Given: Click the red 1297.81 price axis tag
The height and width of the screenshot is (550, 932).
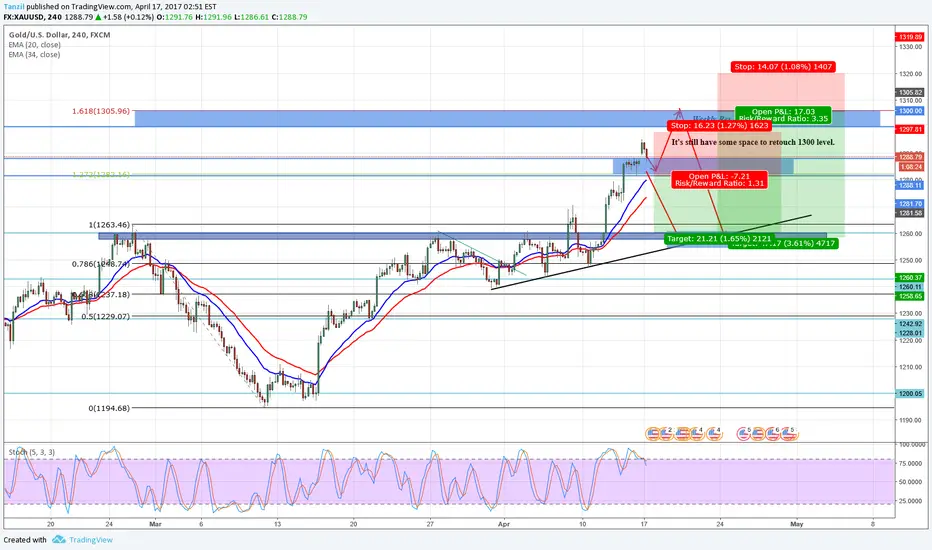Looking at the screenshot, I should (x=910, y=129).
